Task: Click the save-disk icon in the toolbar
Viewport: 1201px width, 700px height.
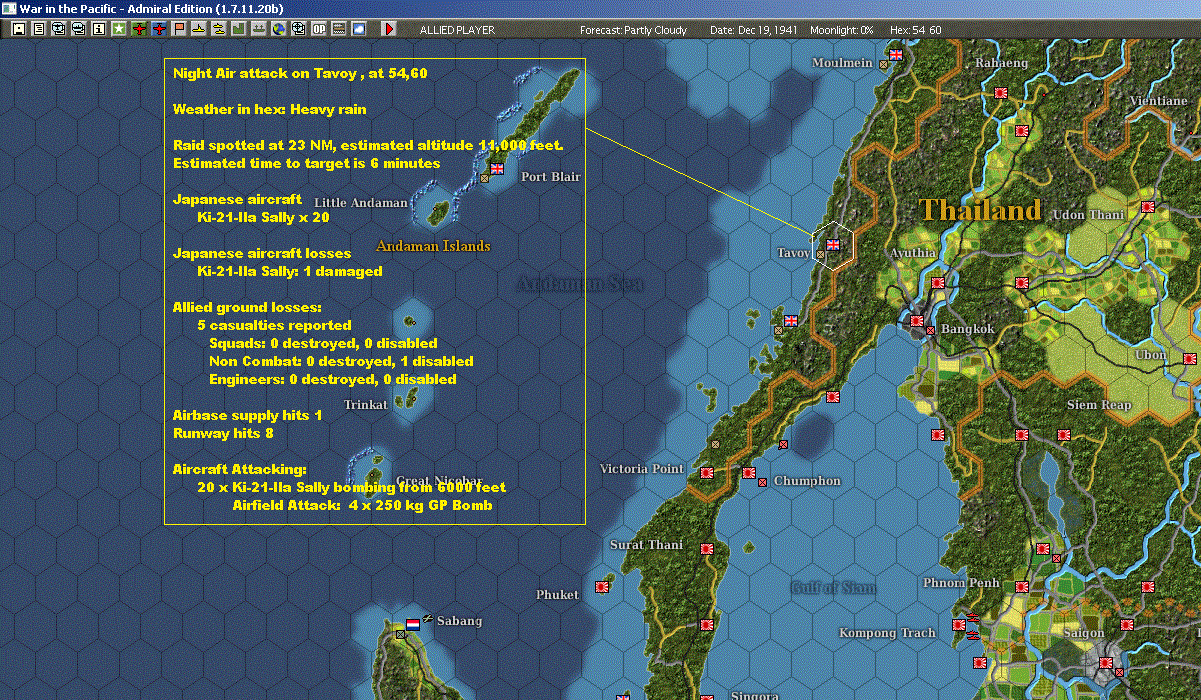Action: pyautogui.click(x=19, y=29)
